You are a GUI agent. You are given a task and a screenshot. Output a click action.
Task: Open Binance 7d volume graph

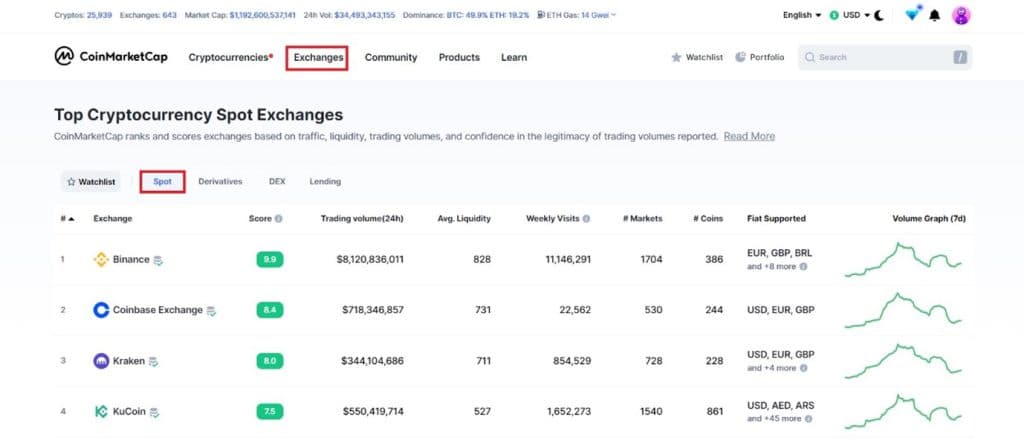[903, 260]
